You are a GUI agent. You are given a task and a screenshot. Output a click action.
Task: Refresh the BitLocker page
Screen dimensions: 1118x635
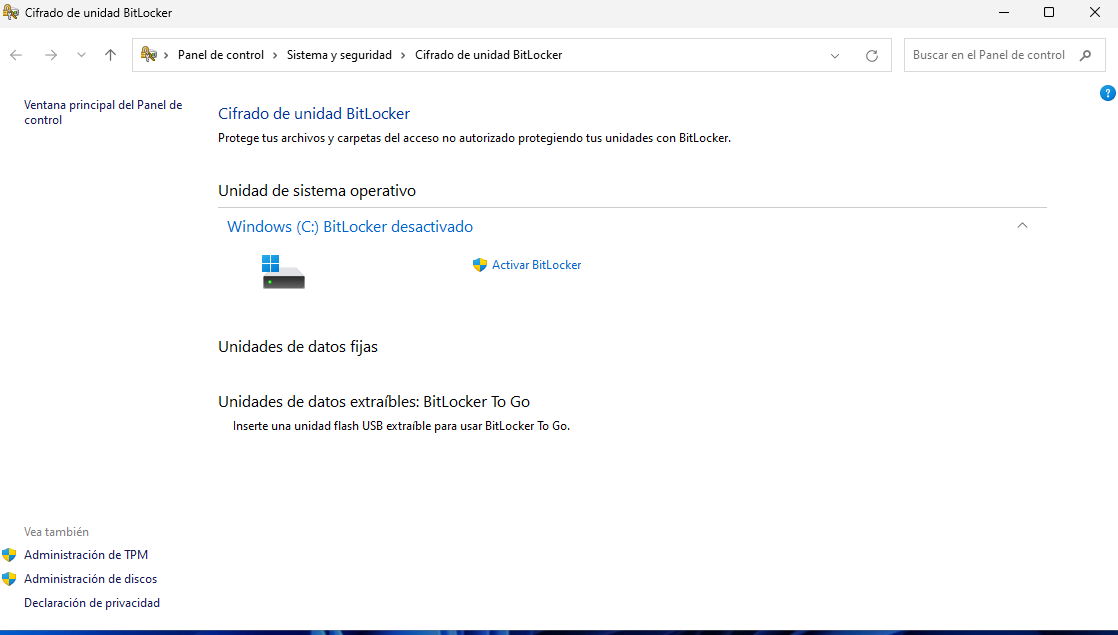(x=871, y=56)
